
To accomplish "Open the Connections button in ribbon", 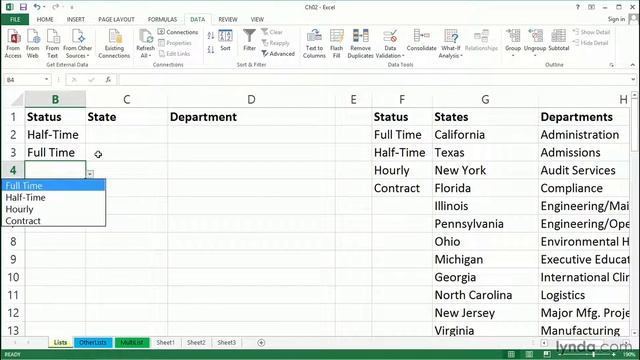I will [178, 32].
